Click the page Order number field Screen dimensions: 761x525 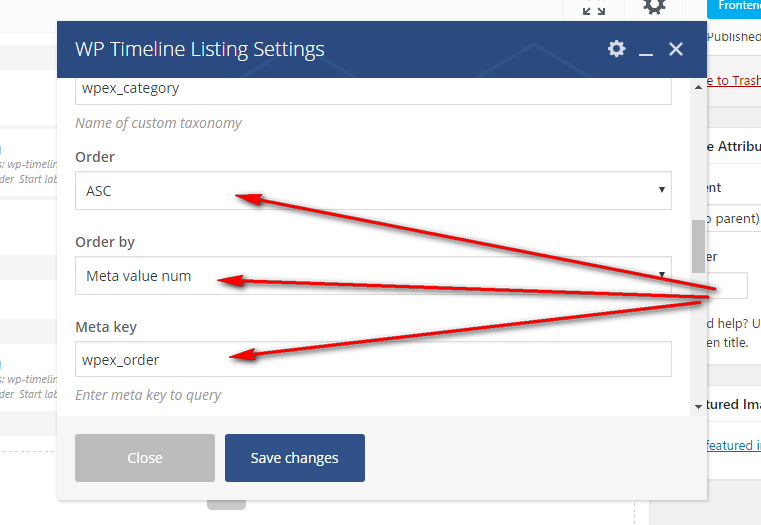[x=727, y=285]
